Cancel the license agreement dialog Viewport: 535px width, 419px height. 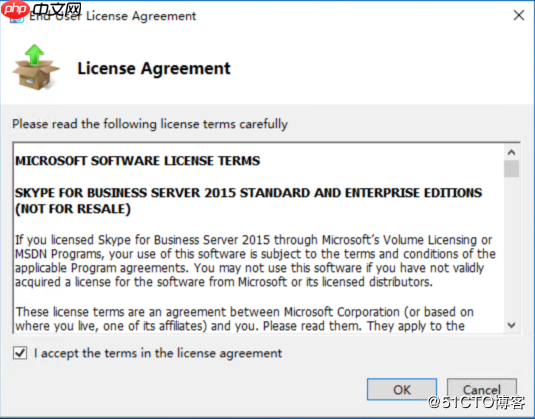(481, 389)
